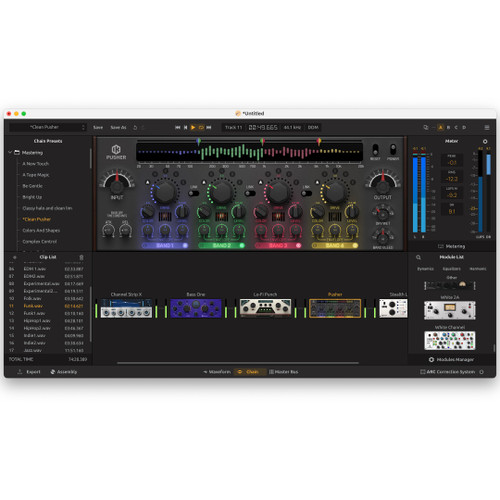Switch to the Chain view tab

pyautogui.click(x=249, y=372)
